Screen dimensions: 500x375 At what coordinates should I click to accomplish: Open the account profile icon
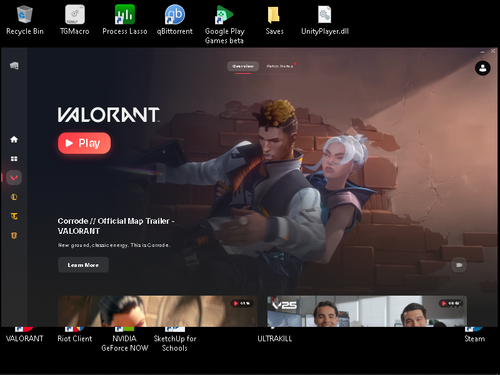pyautogui.click(x=482, y=68)
